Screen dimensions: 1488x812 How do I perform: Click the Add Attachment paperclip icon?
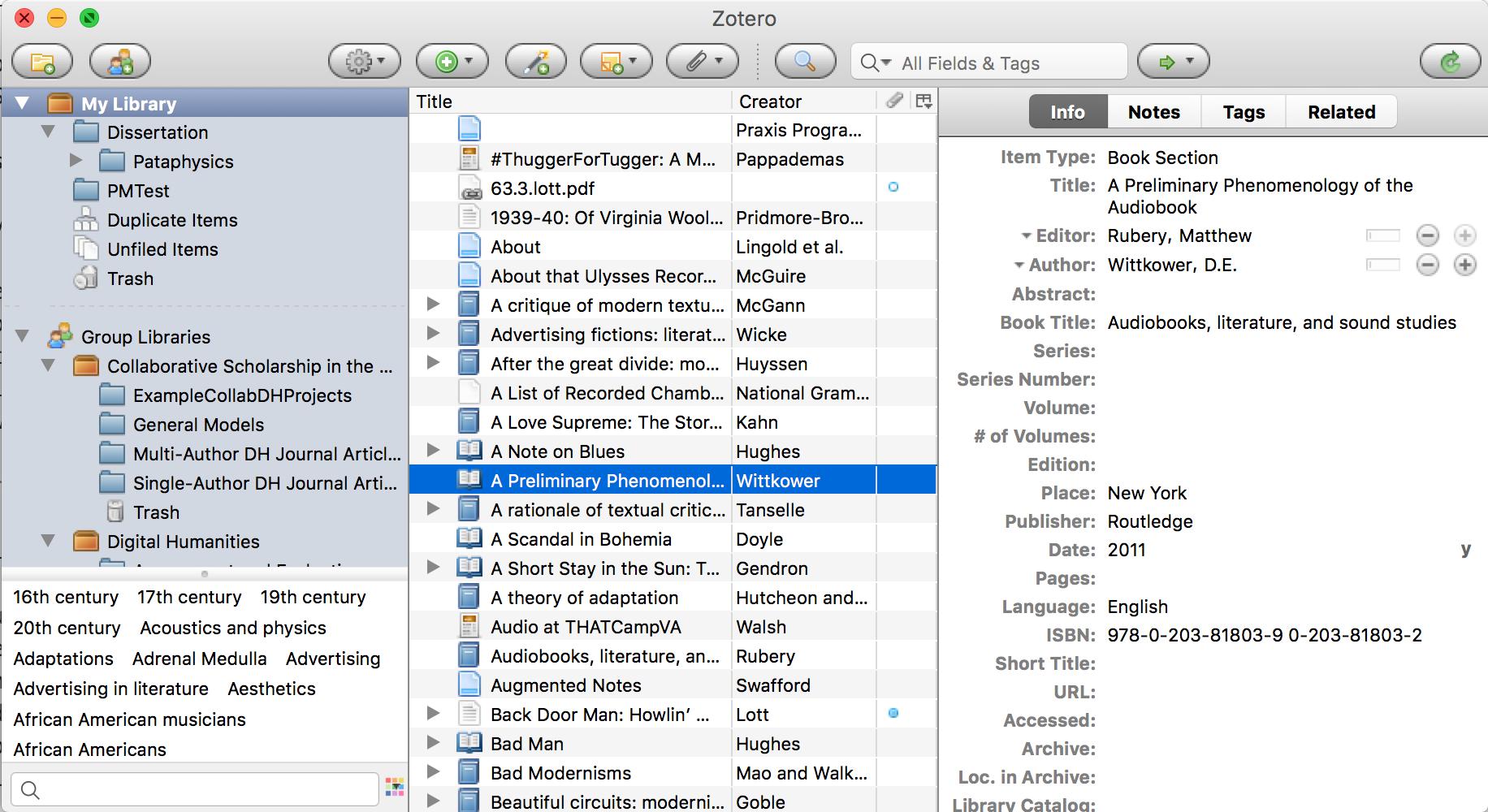(702, 62)
